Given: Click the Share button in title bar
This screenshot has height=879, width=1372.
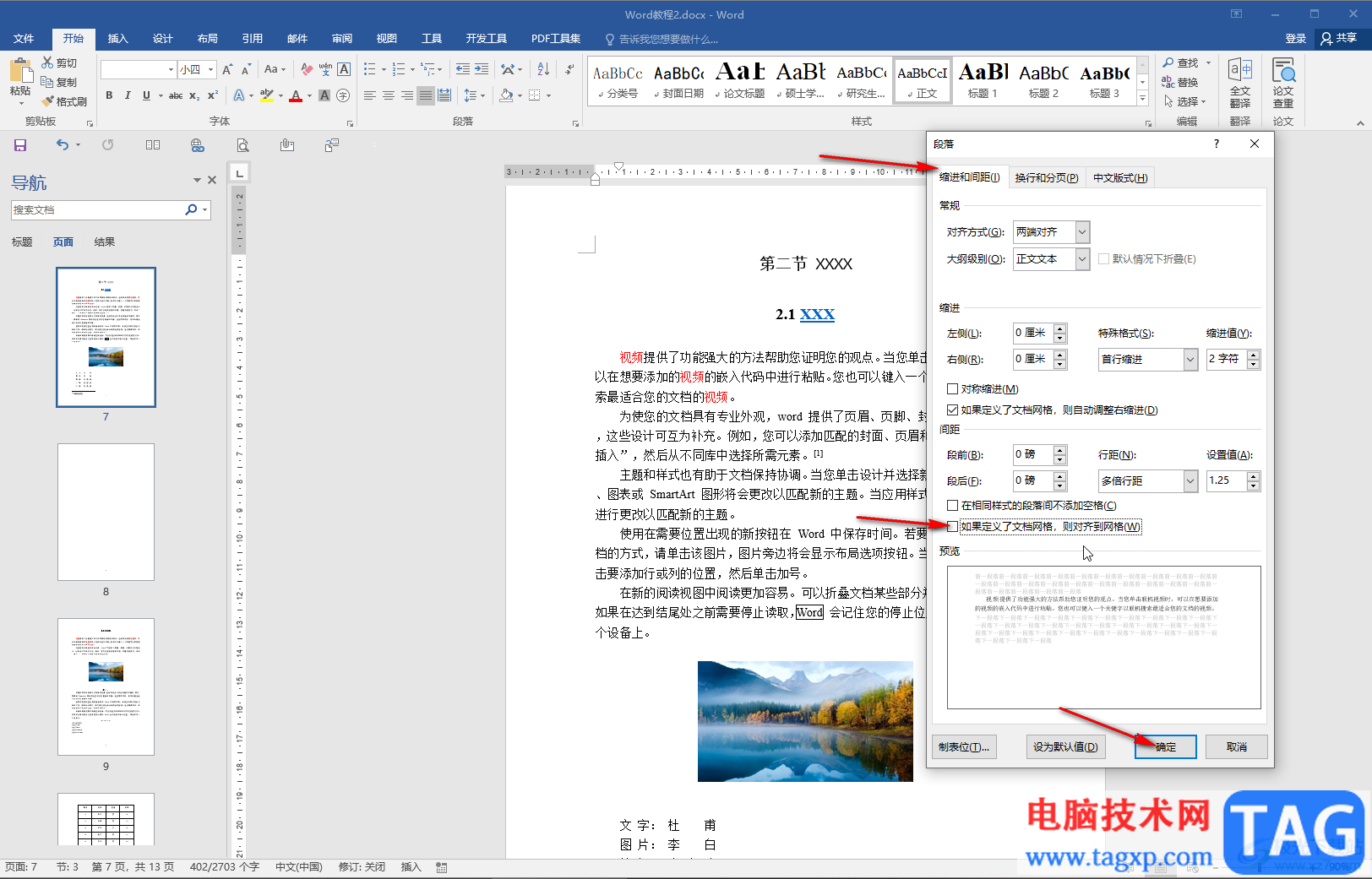Looking at the screenshot, I should pyautogui.click(x=1339, y=39).
